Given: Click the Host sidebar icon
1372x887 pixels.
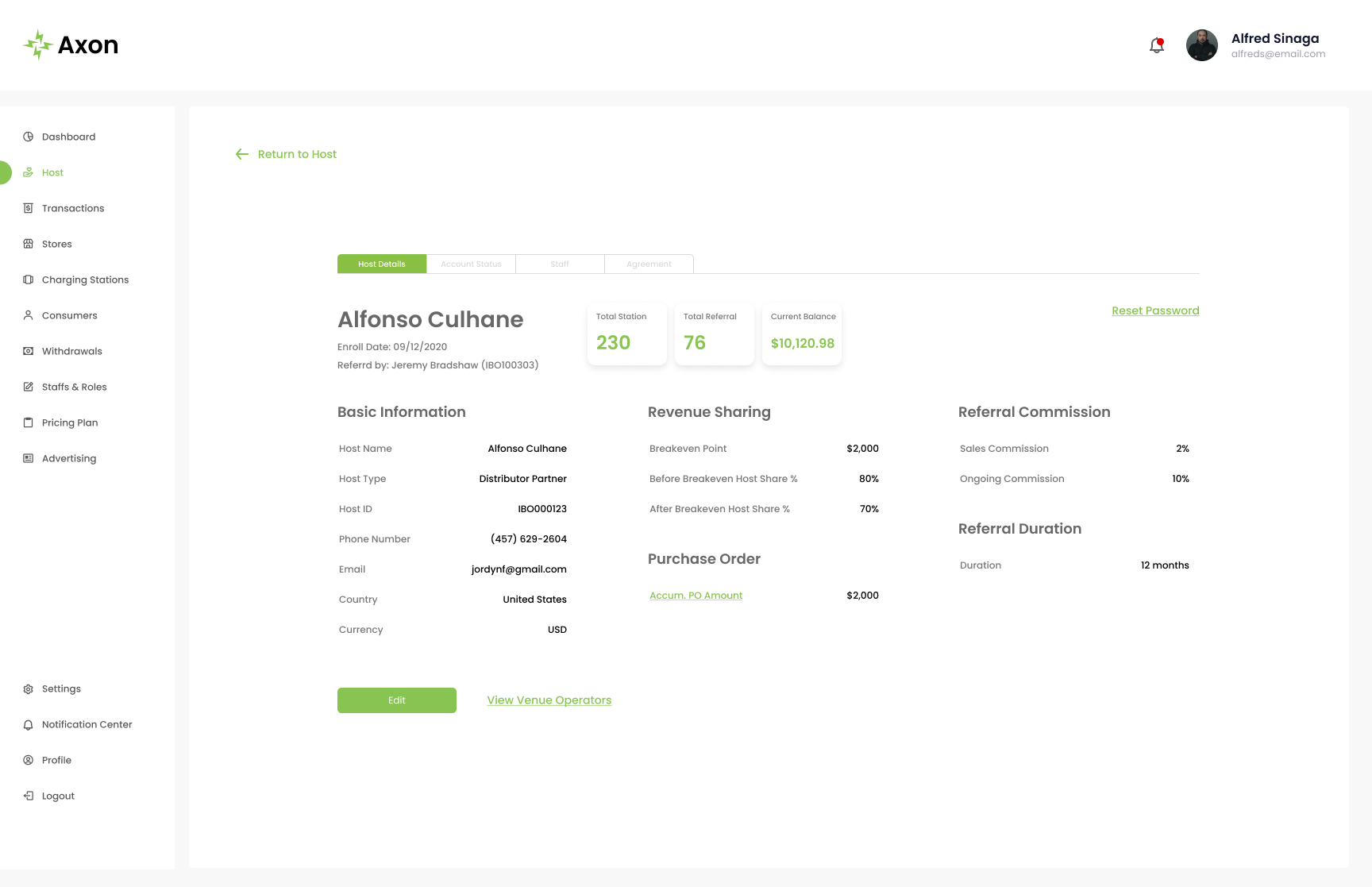Looking at the screenshot, I should 28,172.
